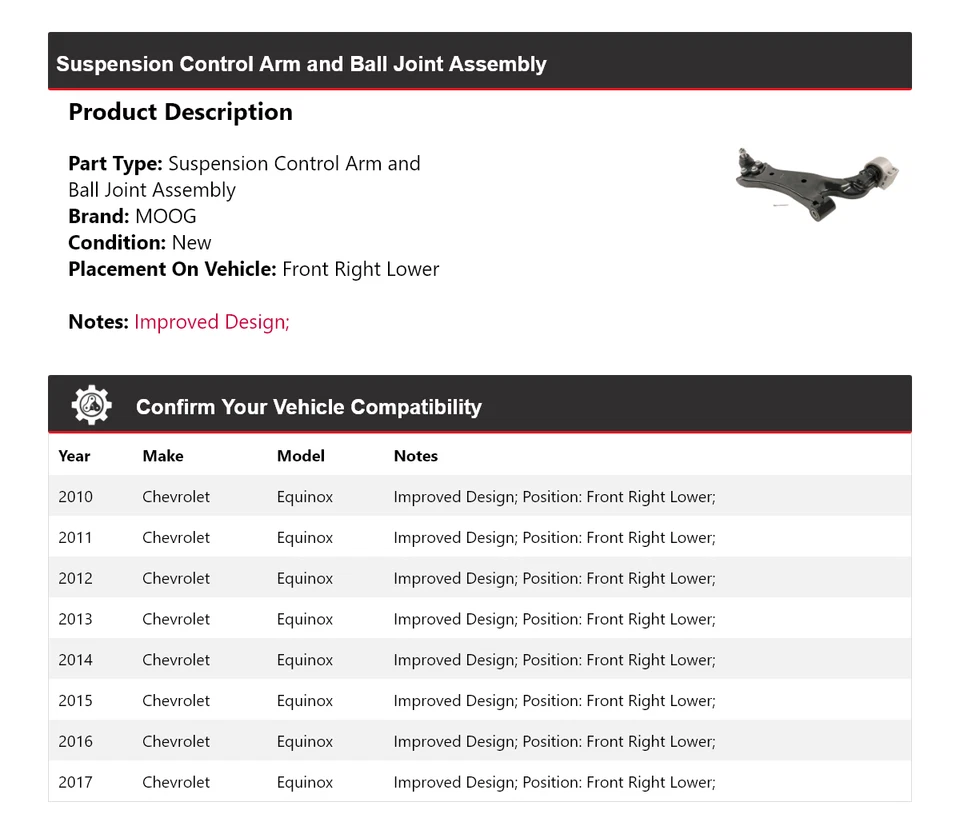Click the Front Right Lower placement text
This screenshot has height=834, width=960.
click(361, 269)
